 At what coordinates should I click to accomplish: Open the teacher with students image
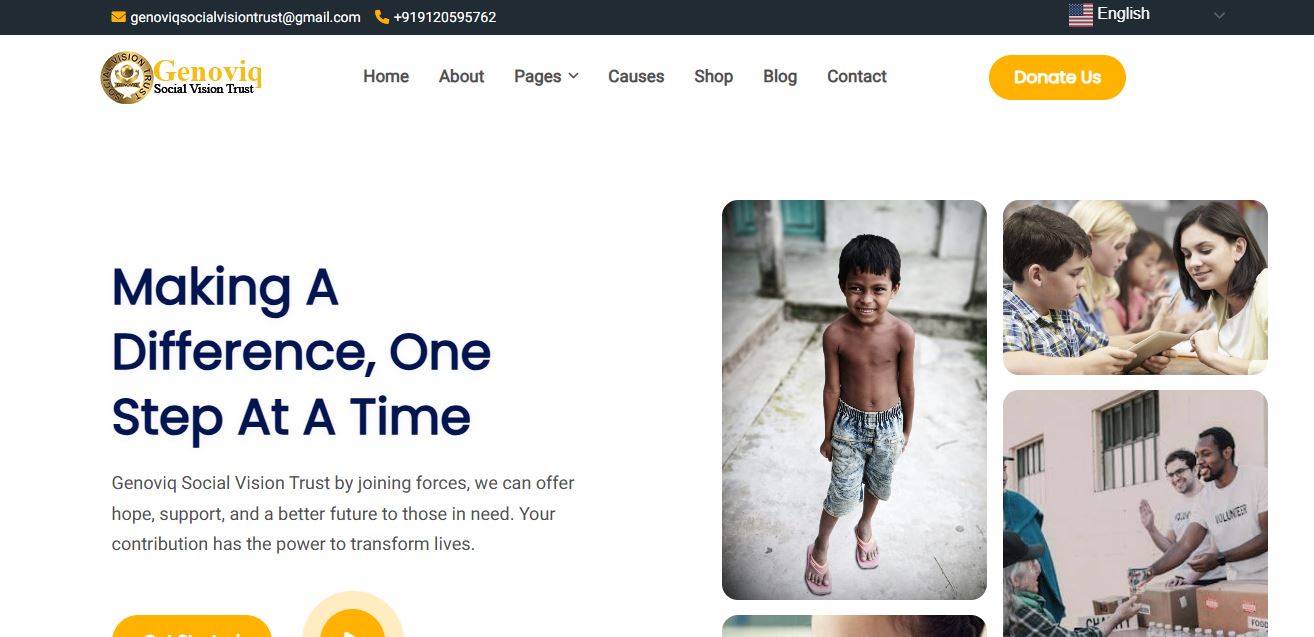coord(1135,287)
